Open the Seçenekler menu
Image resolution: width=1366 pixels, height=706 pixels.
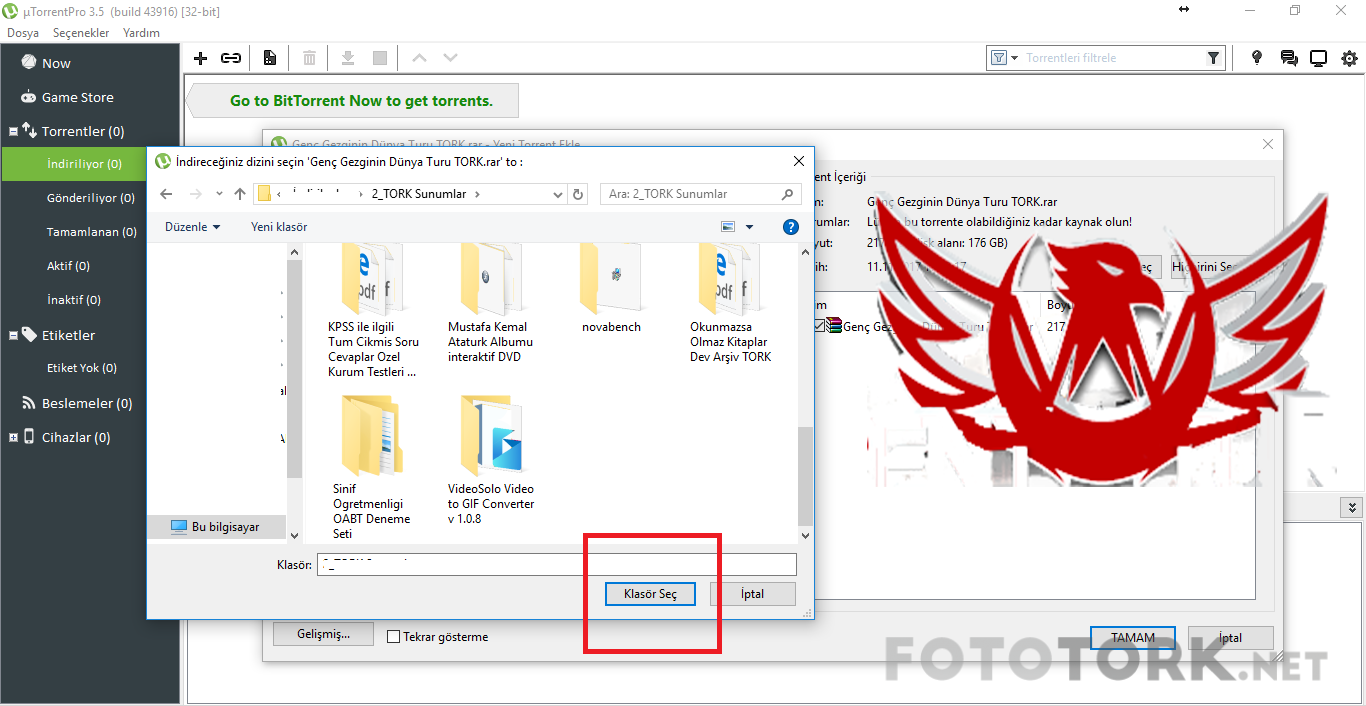click(x=81, y=33)
